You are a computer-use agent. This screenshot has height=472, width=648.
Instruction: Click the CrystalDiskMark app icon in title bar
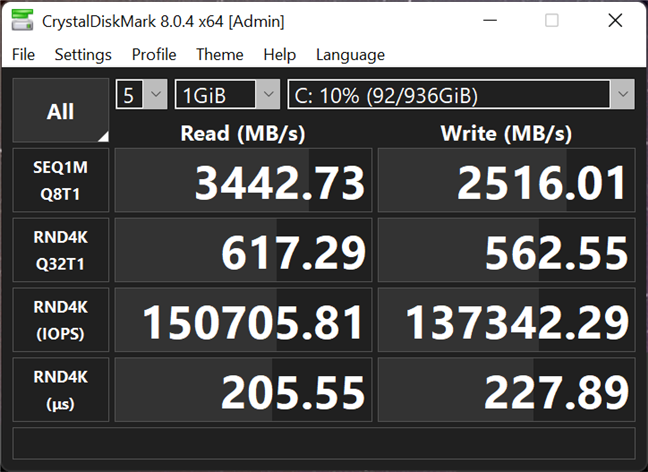(22, 20)
